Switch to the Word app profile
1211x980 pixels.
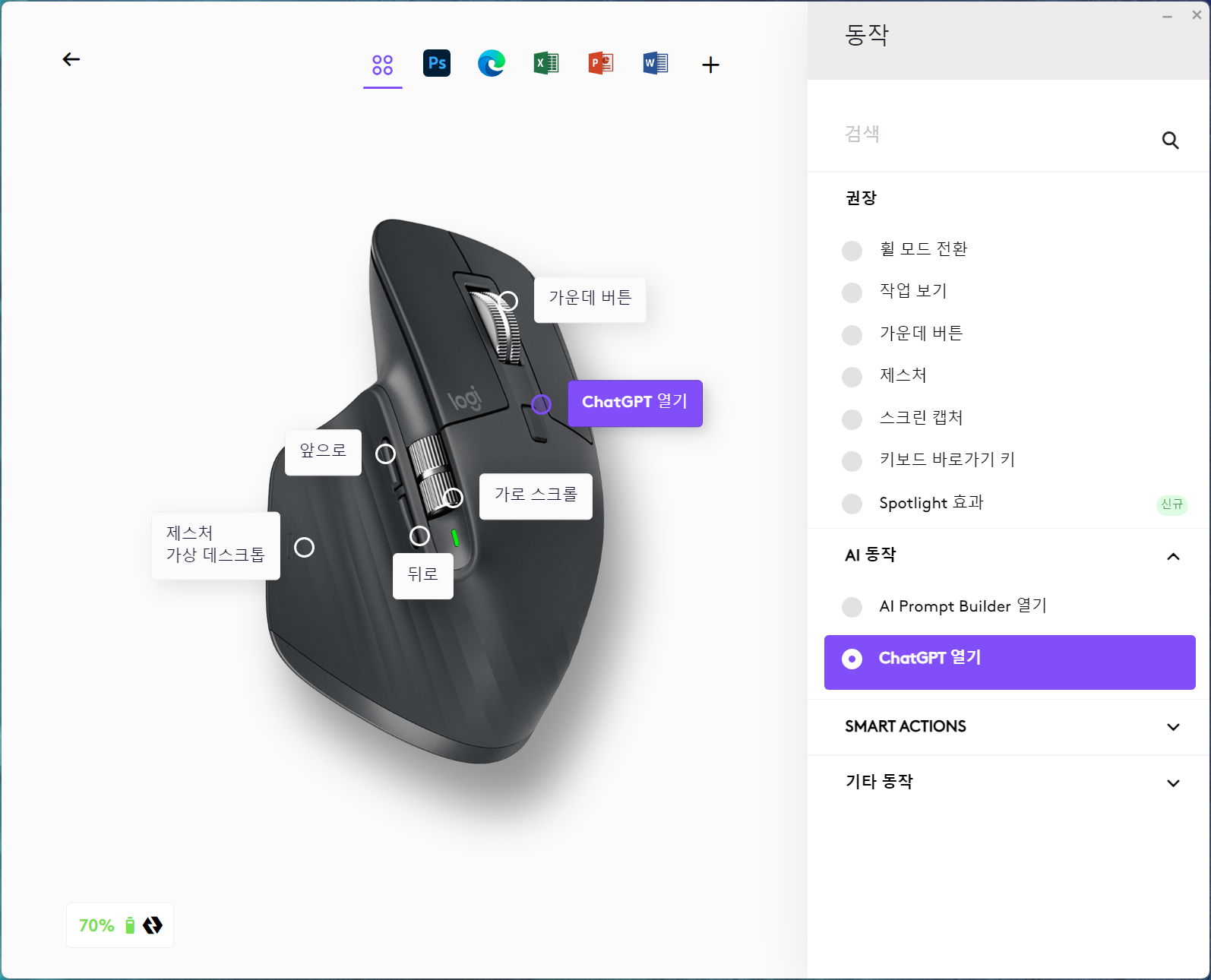coord(656,63)
